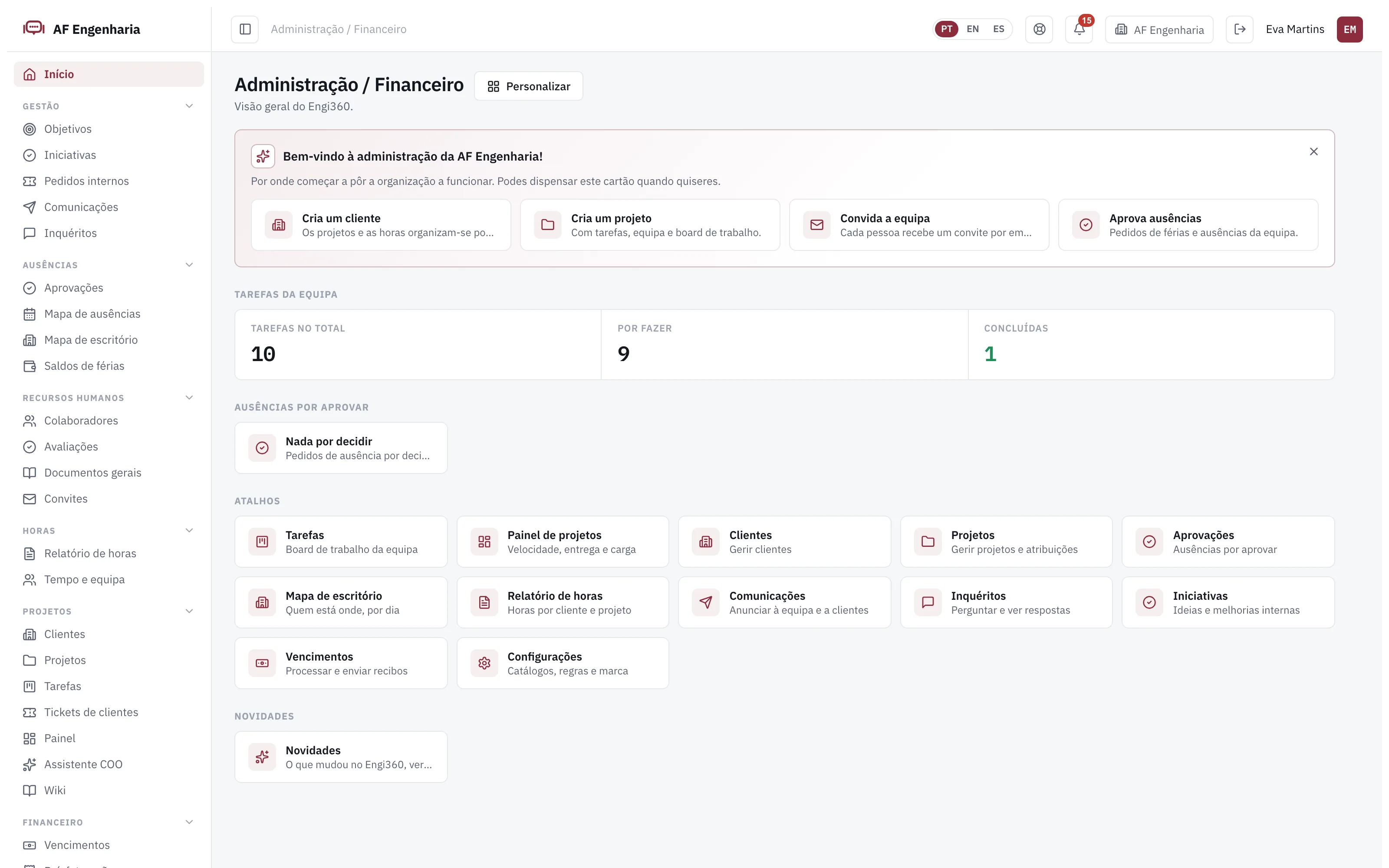Go to Aprovações in the sidebar
Screen dimensions: 1389x868
coord(109,288)
